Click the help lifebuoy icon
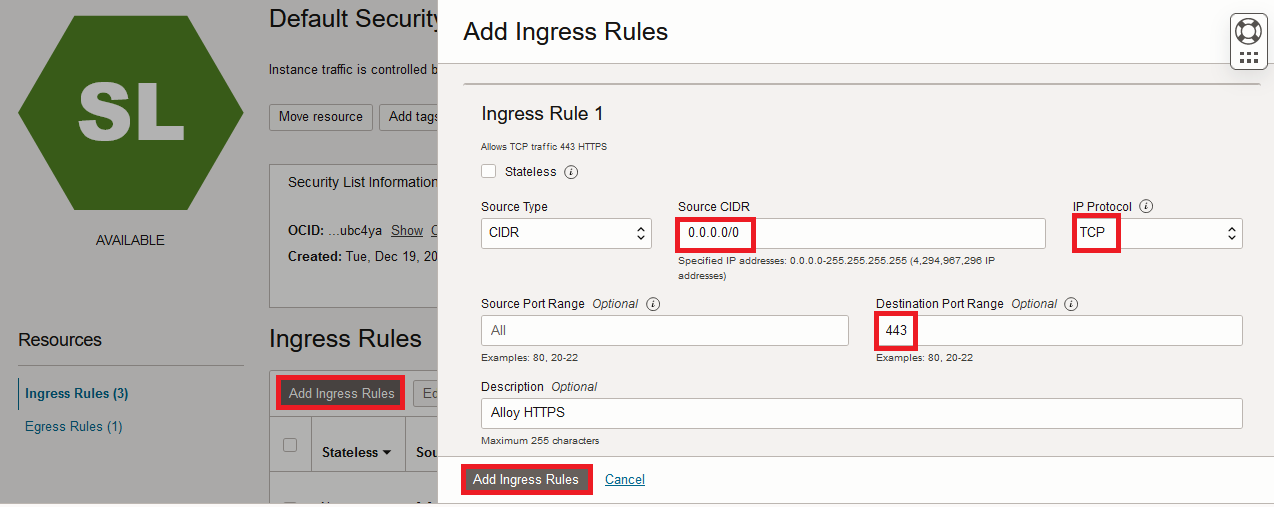The height and width of the screenshot is (507, 1274). click(x=1248, y=29)
